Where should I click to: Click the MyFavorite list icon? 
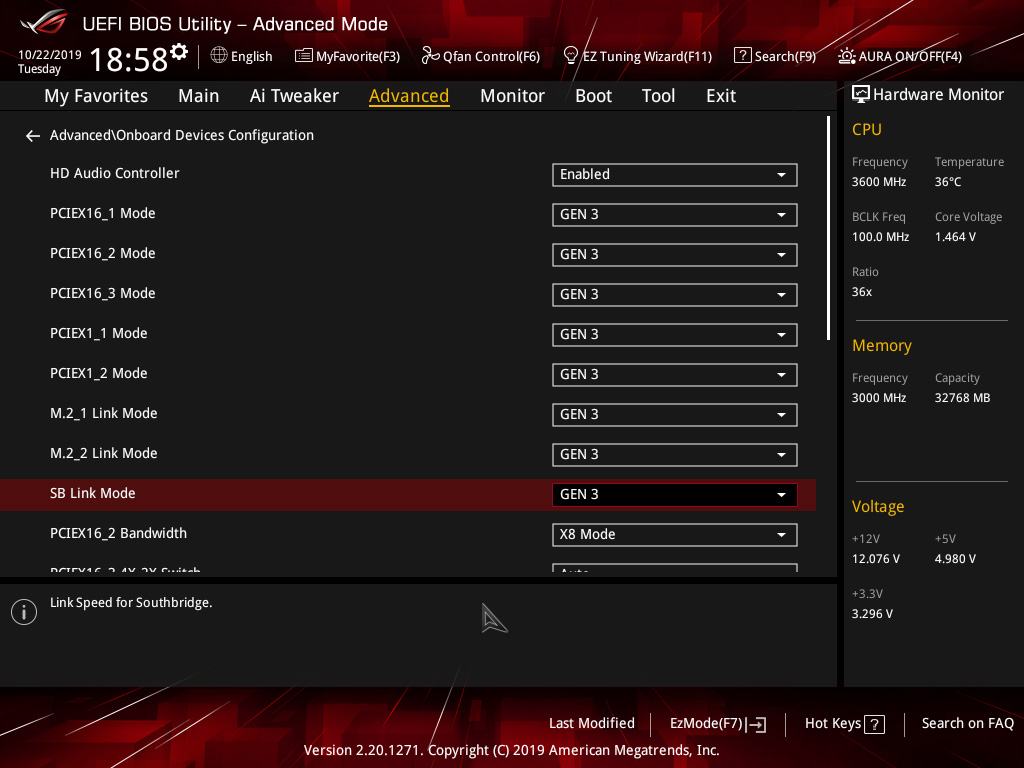point(304,56)
